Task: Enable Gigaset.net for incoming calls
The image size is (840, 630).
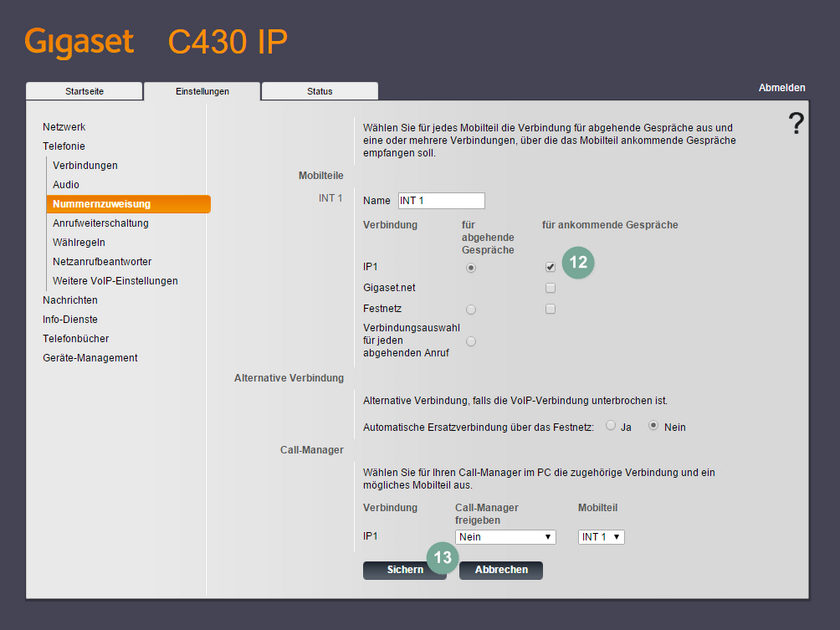Action: pyautogui.click(x=550, y=288)
